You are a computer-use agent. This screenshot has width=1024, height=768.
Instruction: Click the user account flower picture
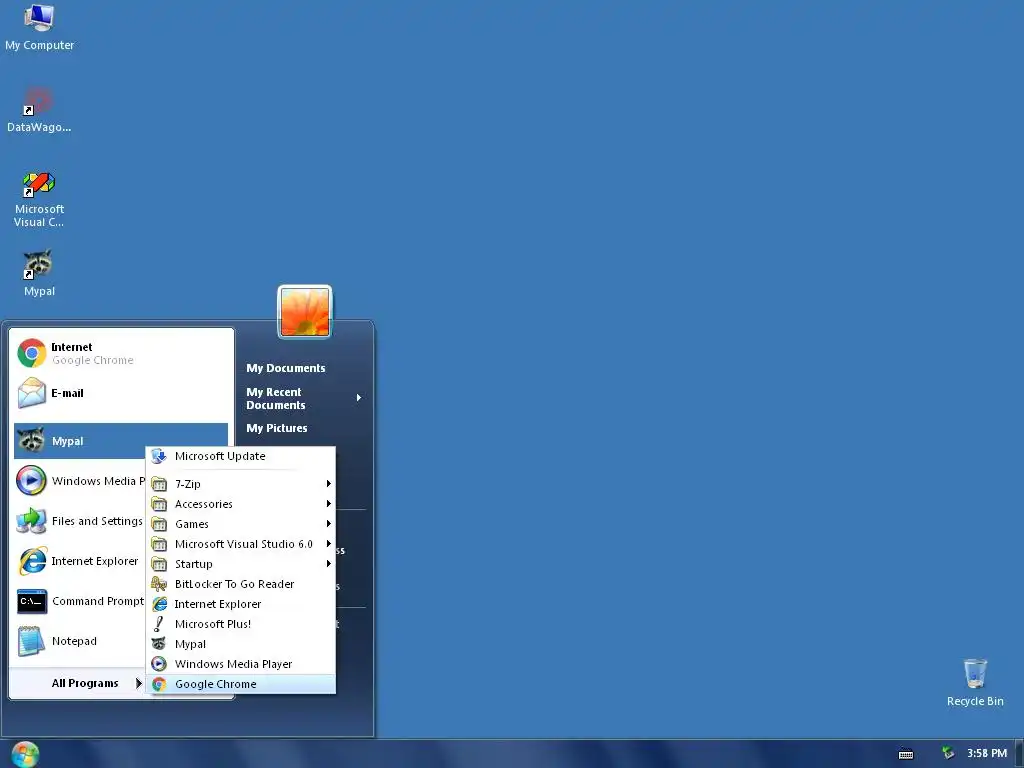(305, 312)
